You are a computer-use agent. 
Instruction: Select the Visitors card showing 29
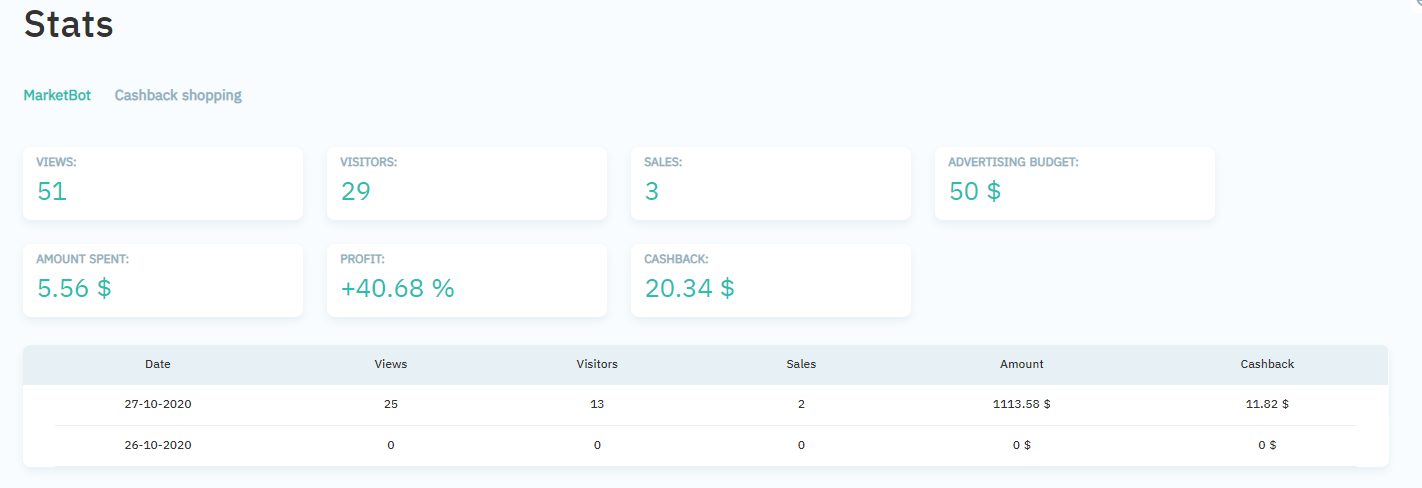point(467,184)
